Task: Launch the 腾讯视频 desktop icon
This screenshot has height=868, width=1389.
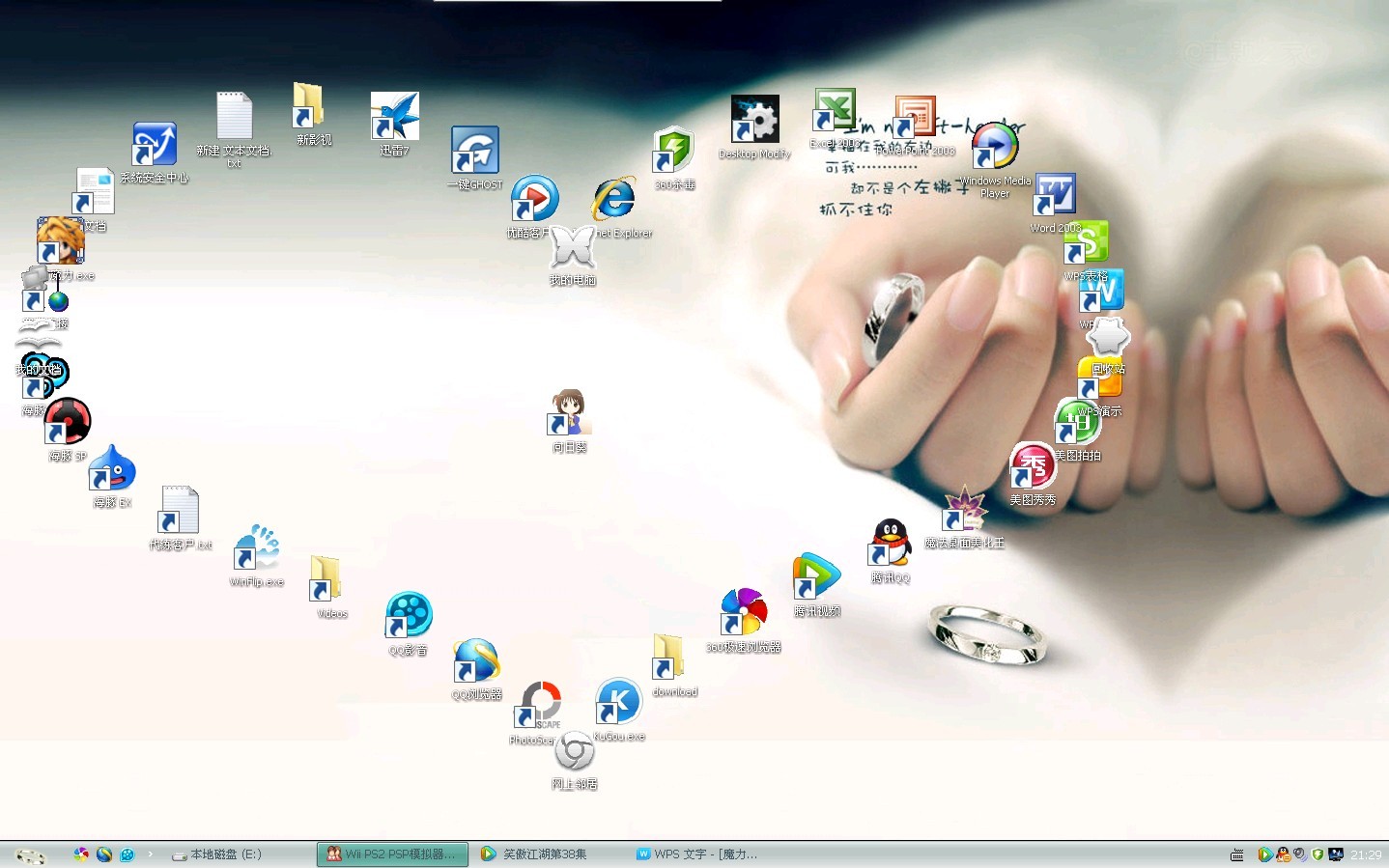Action: pyautogui.click(x=816, y=577)
